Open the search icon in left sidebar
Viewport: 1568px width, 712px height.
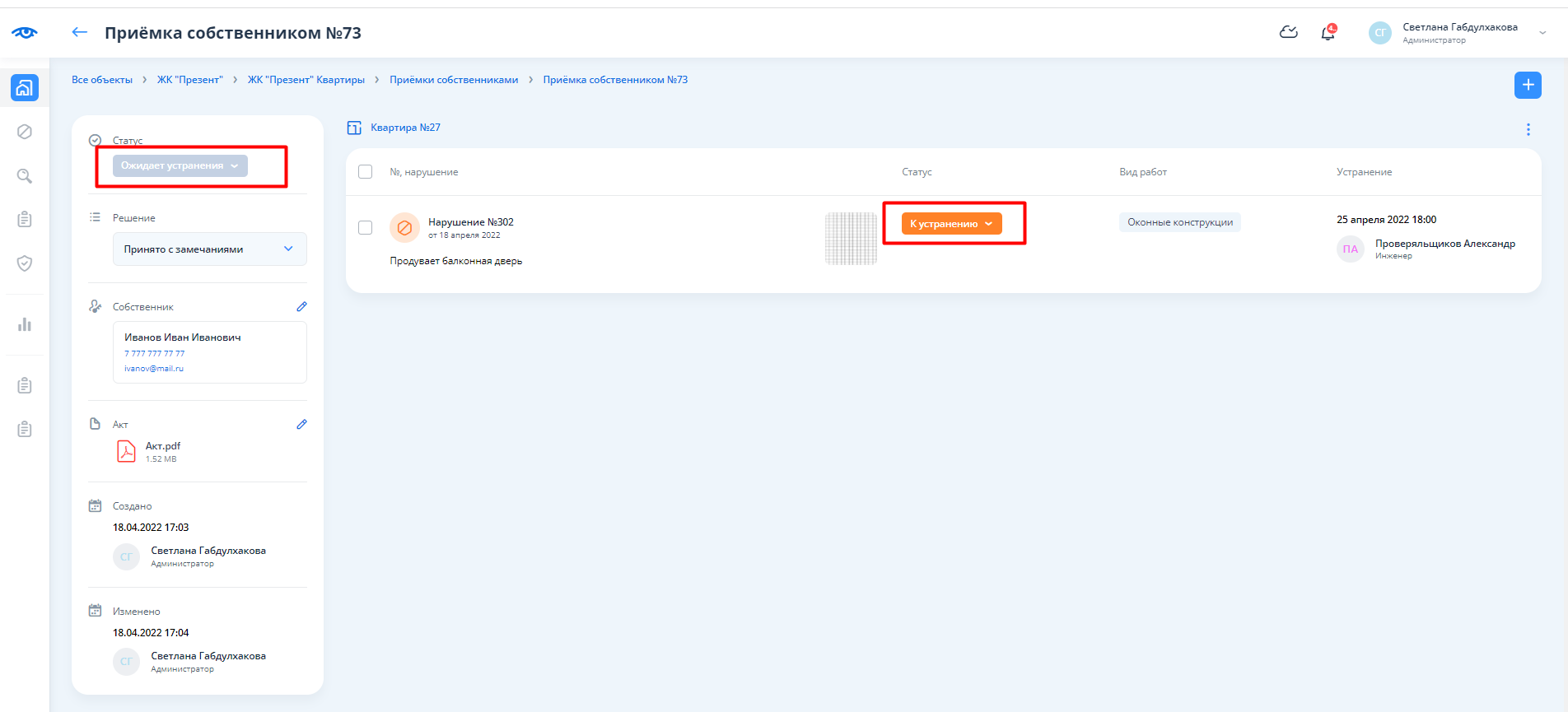coord(25,176)
